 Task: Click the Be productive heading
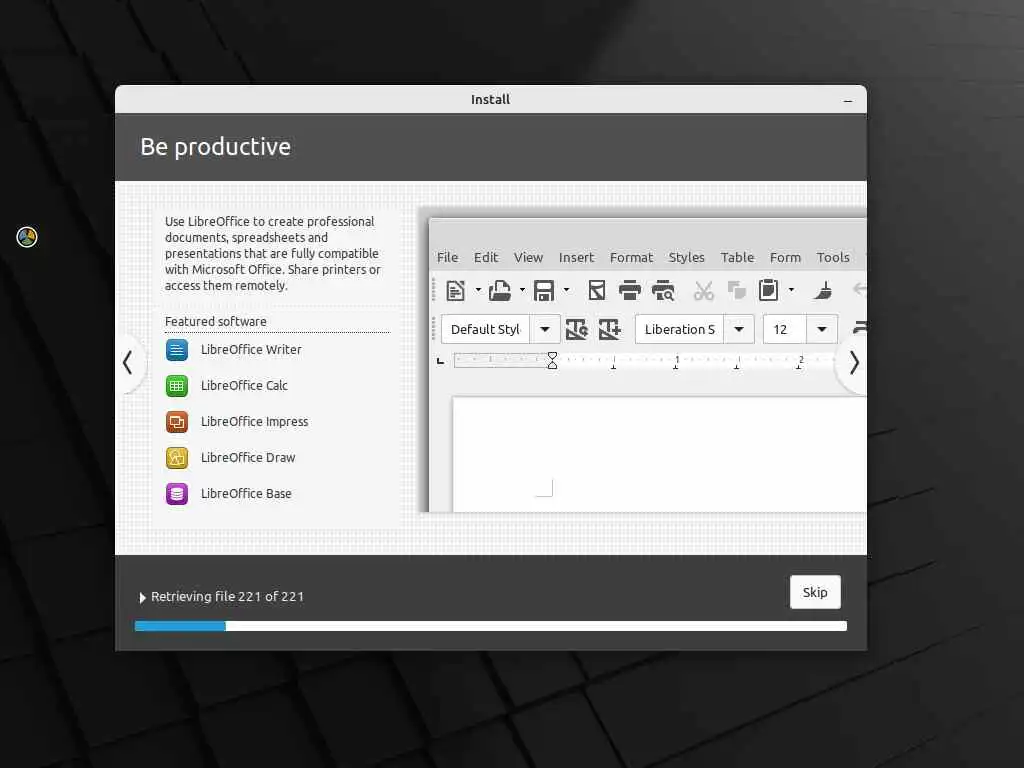[x=216, y=147]
